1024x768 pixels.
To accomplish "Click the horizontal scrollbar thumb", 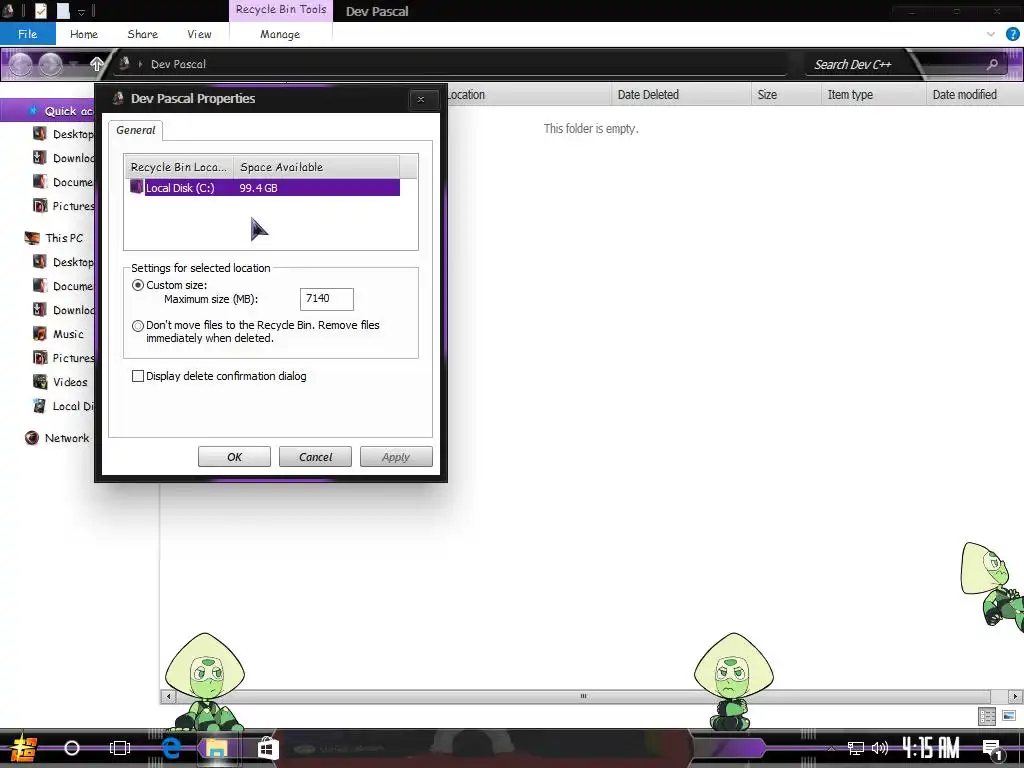I will (x=583, y=696).
